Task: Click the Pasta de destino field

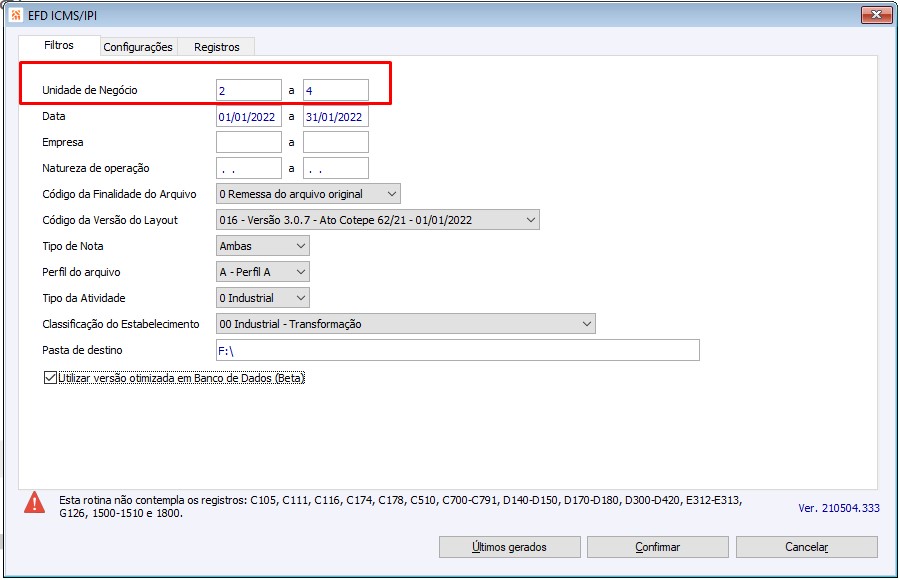Action: (458, 350)
